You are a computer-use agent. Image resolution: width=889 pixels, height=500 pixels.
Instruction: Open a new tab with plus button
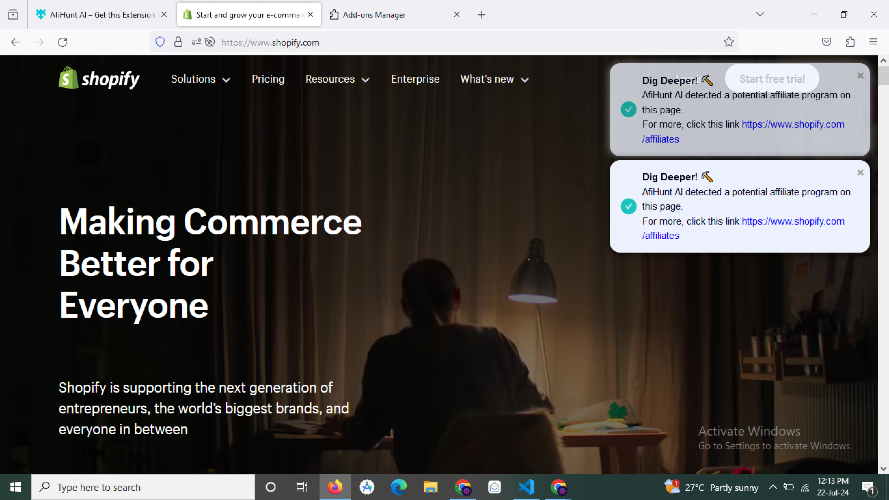pyautogui.click(x=481, y=15)
